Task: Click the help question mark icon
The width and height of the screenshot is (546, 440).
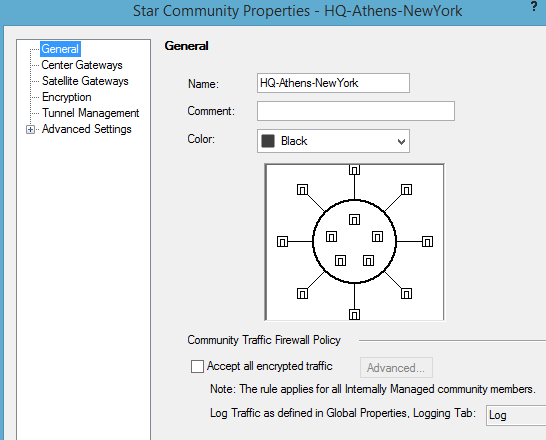Action: (534, 6)
